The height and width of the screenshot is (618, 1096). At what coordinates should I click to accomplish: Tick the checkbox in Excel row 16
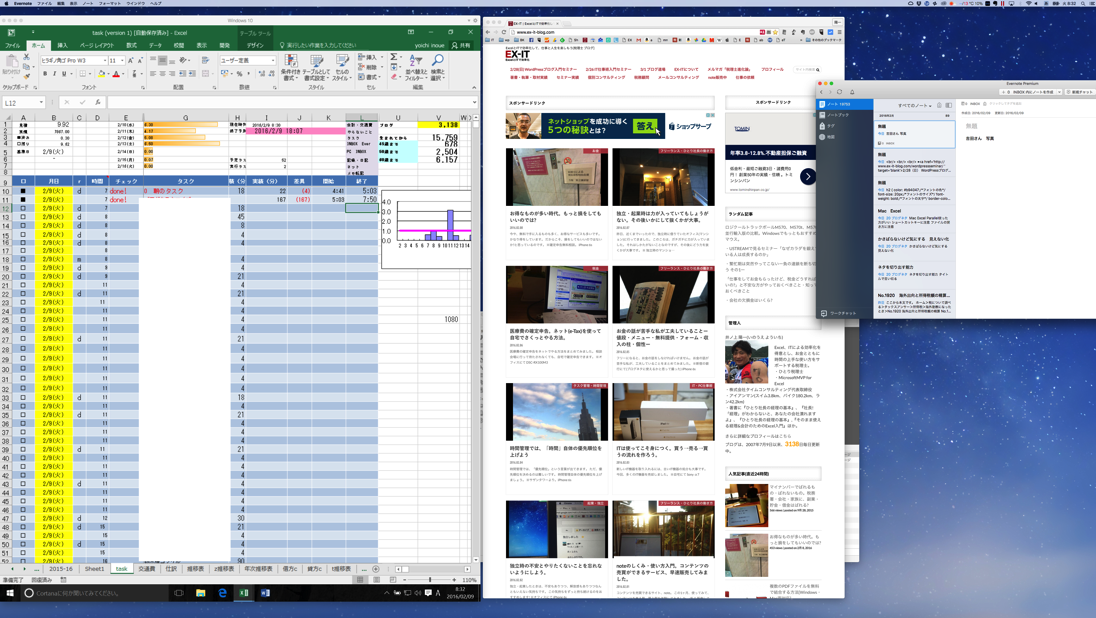pyautogui.click(x=23, y=243)
